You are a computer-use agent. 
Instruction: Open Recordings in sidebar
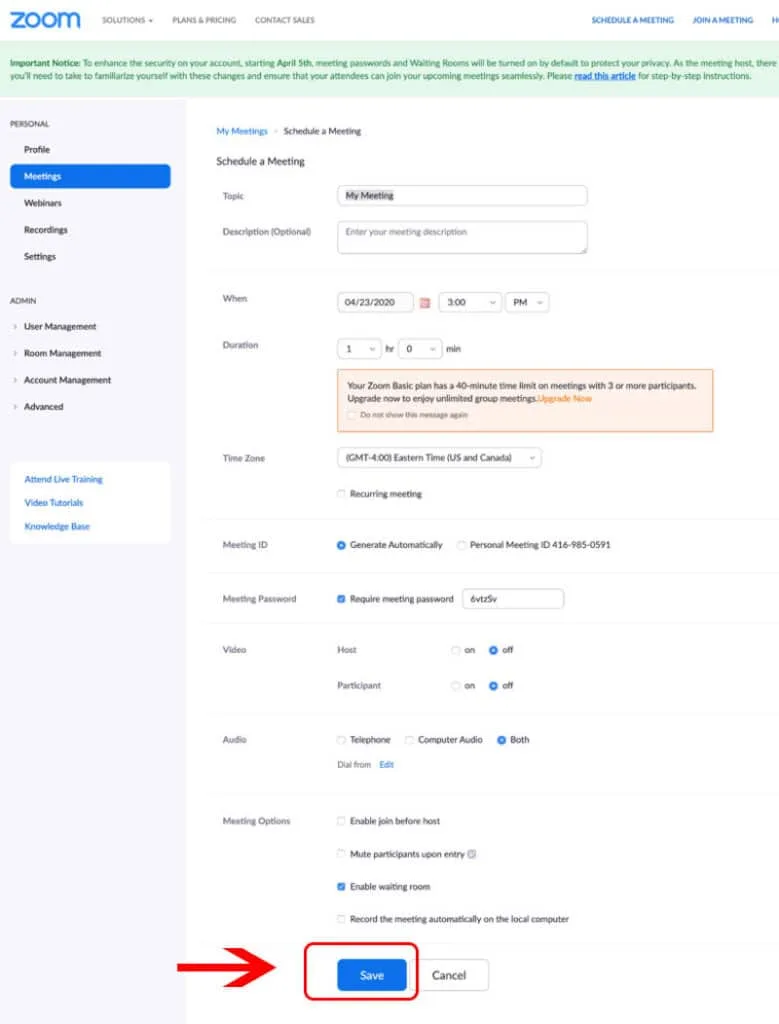[46, 230]
